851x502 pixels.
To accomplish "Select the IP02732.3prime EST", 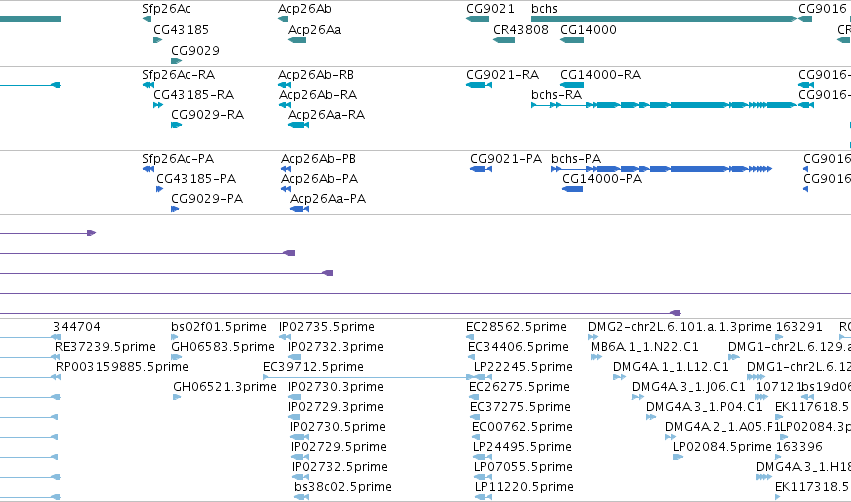I will click(x=295, y=357).
